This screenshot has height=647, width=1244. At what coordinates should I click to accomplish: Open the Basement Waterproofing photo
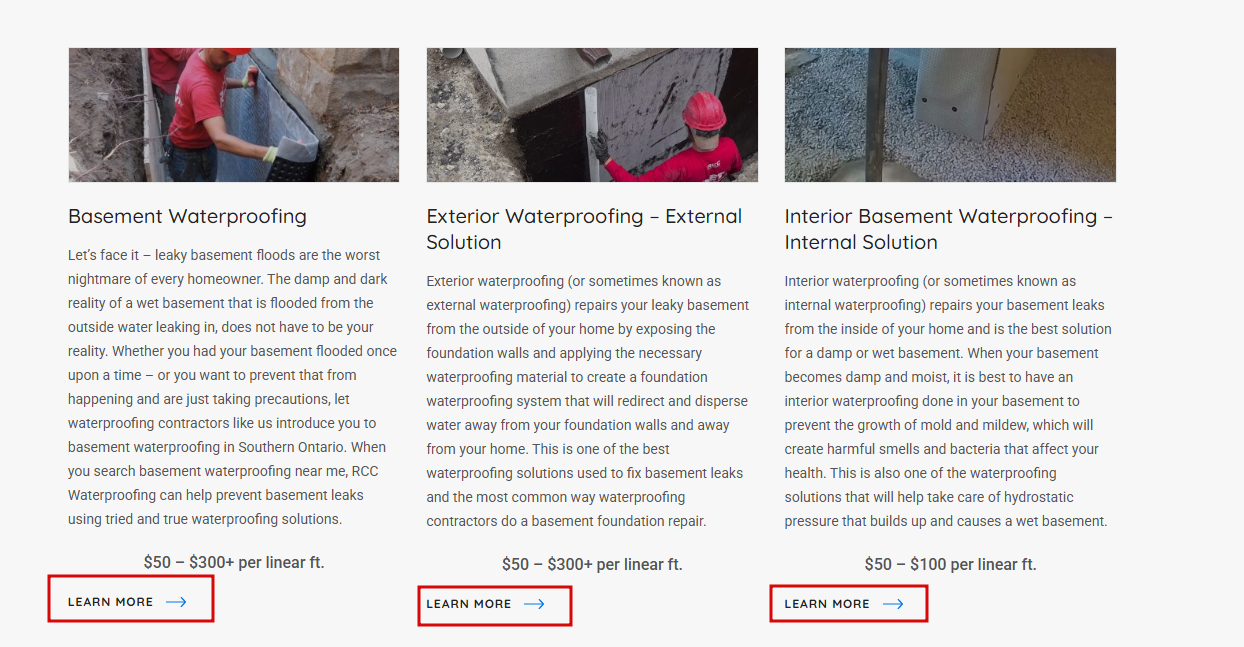pos(233,115)
